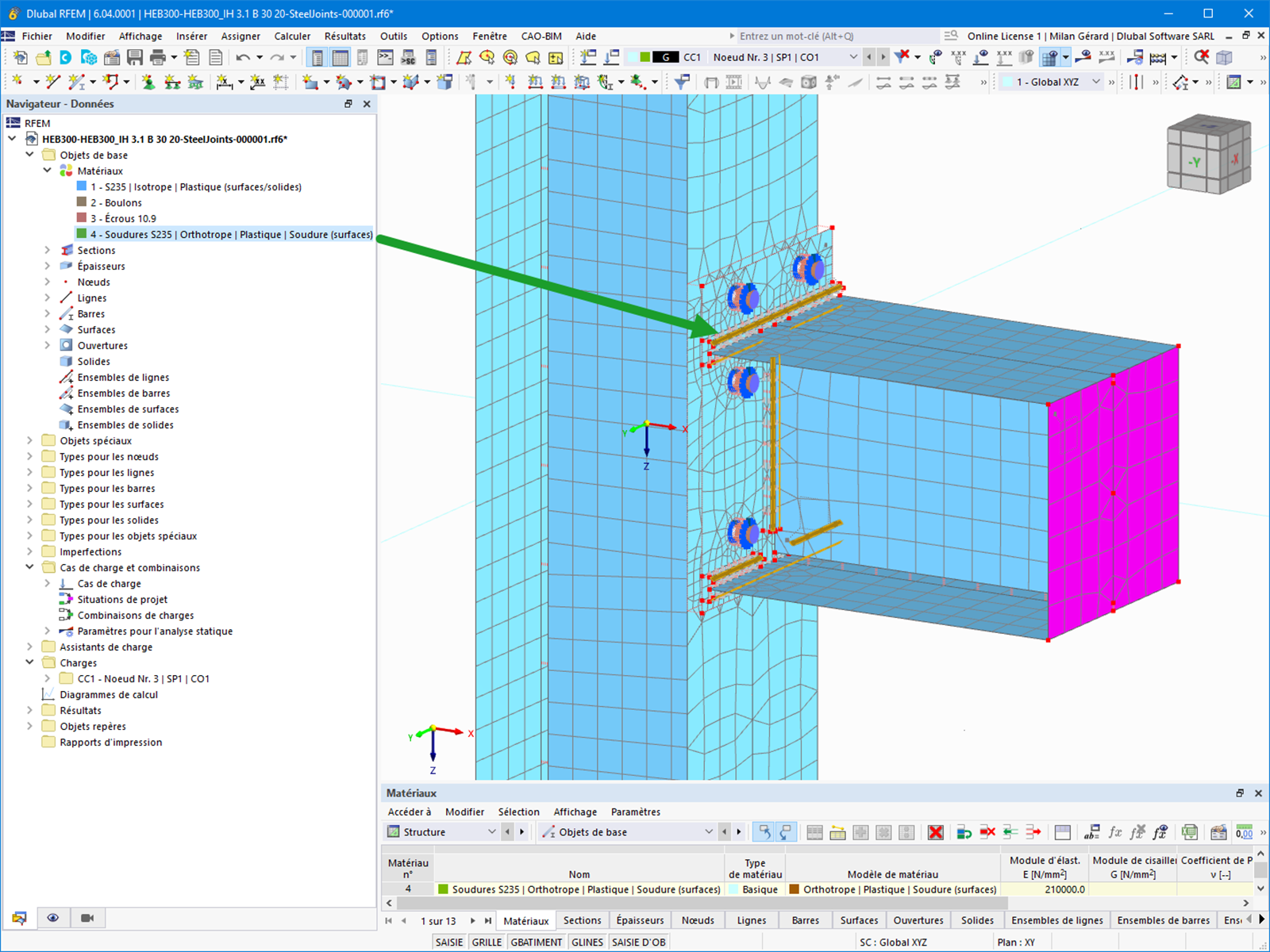Open the Fichier menu
The image size is (1270, 952).
[x=37, y=36]
